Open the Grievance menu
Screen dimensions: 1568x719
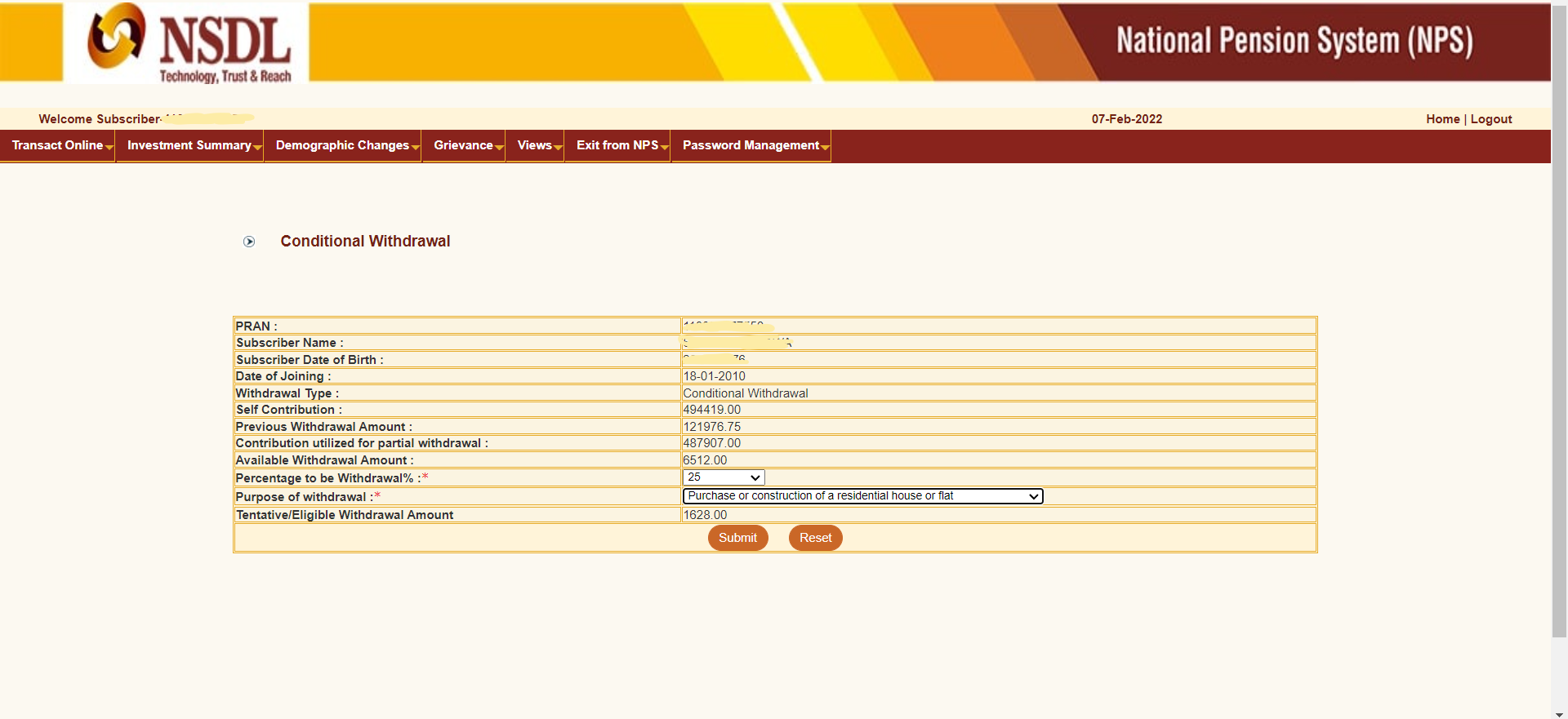(464, 146)
